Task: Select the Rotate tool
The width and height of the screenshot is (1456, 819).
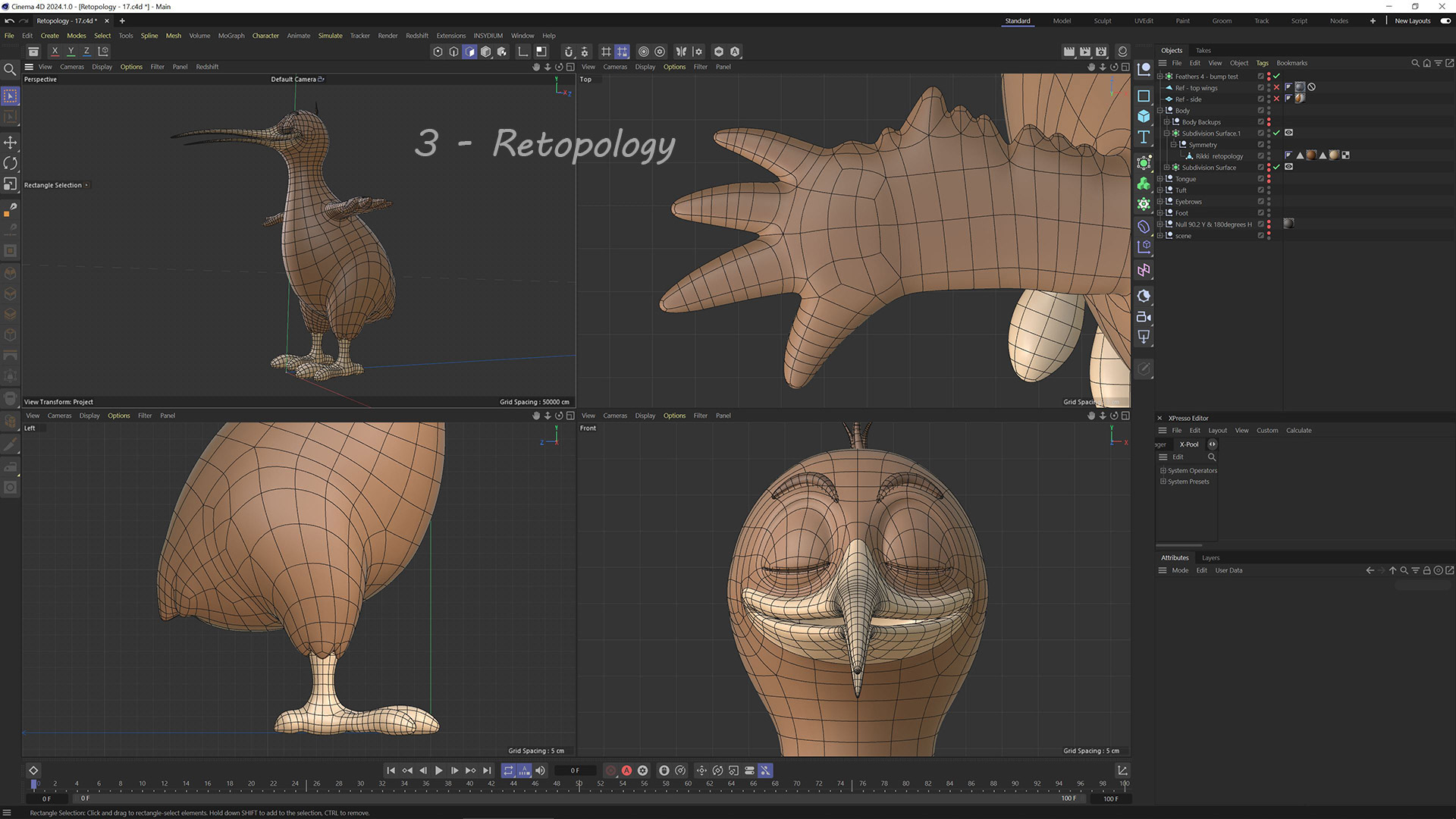Action: (x=11, y=163)
